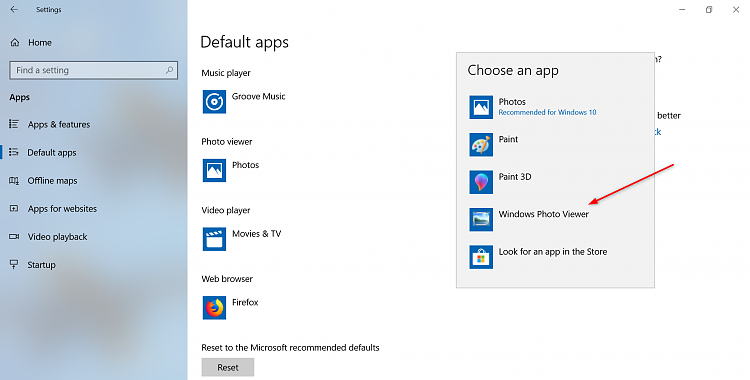Click the Video playback icon

(x=14, y=236)
